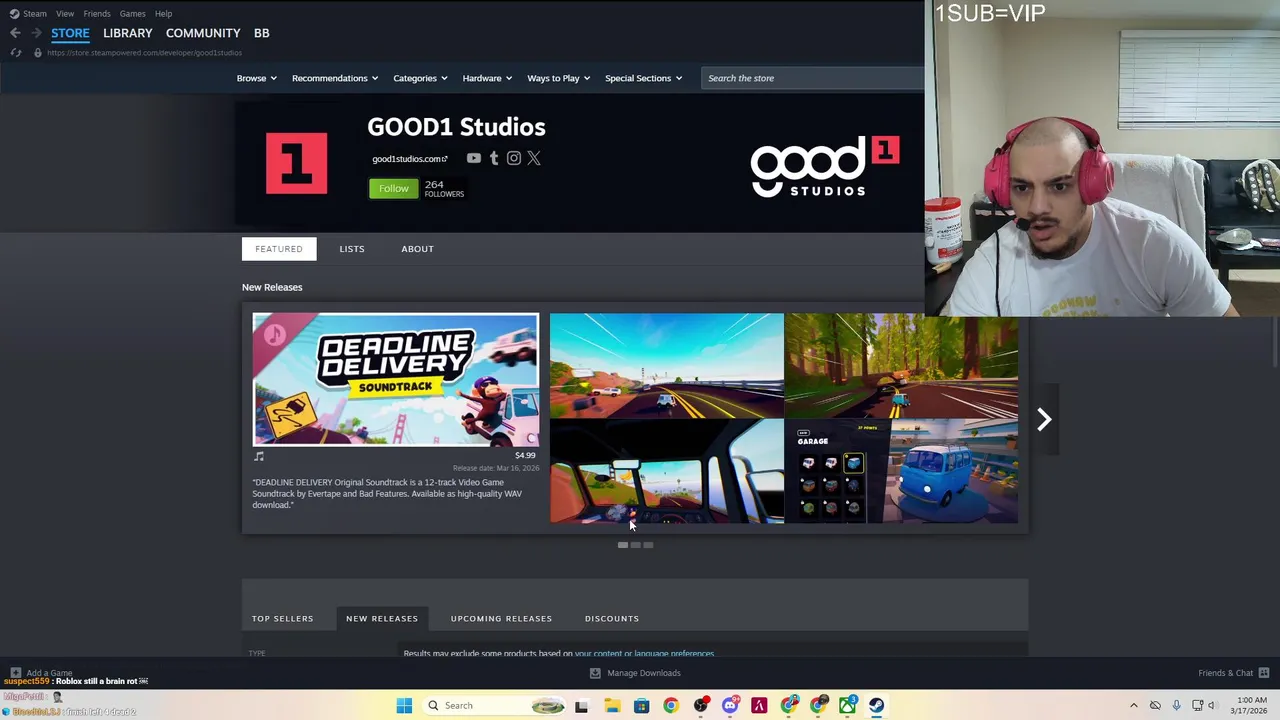
Task: Reload the store page
Action: click(x=16, y=52)
